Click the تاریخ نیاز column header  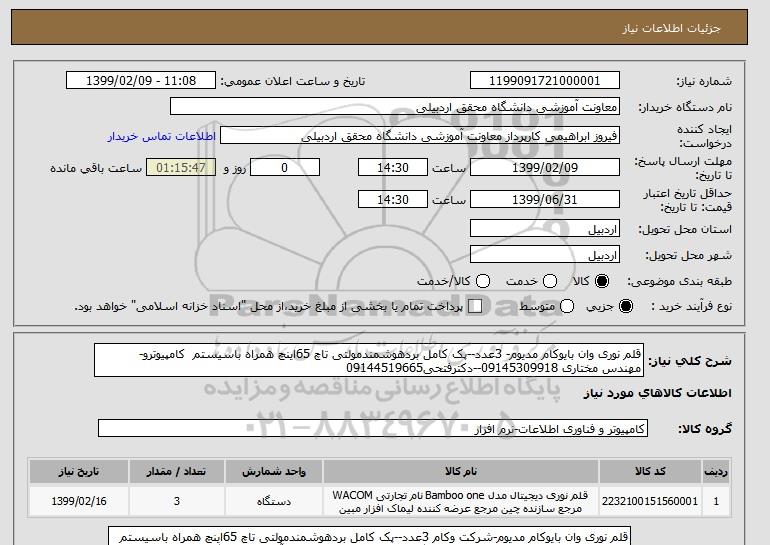click(79, 471)
